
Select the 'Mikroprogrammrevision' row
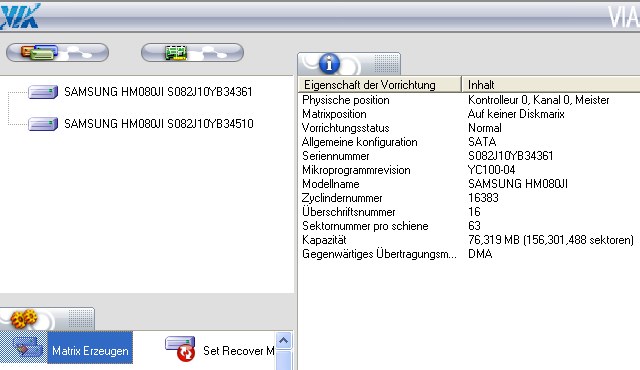469,170
